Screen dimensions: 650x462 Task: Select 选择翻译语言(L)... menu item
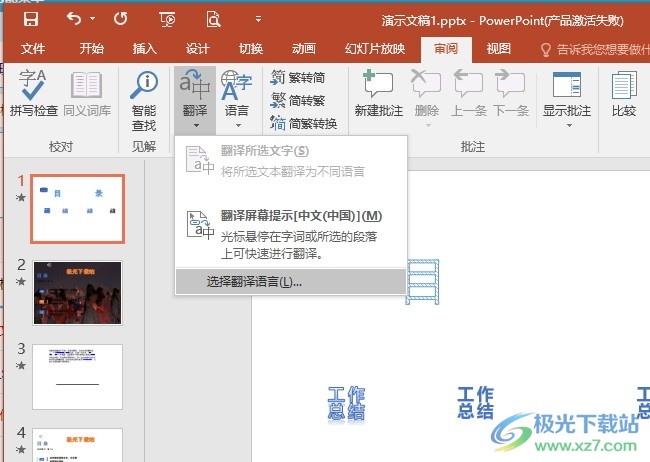pos(291,282)
